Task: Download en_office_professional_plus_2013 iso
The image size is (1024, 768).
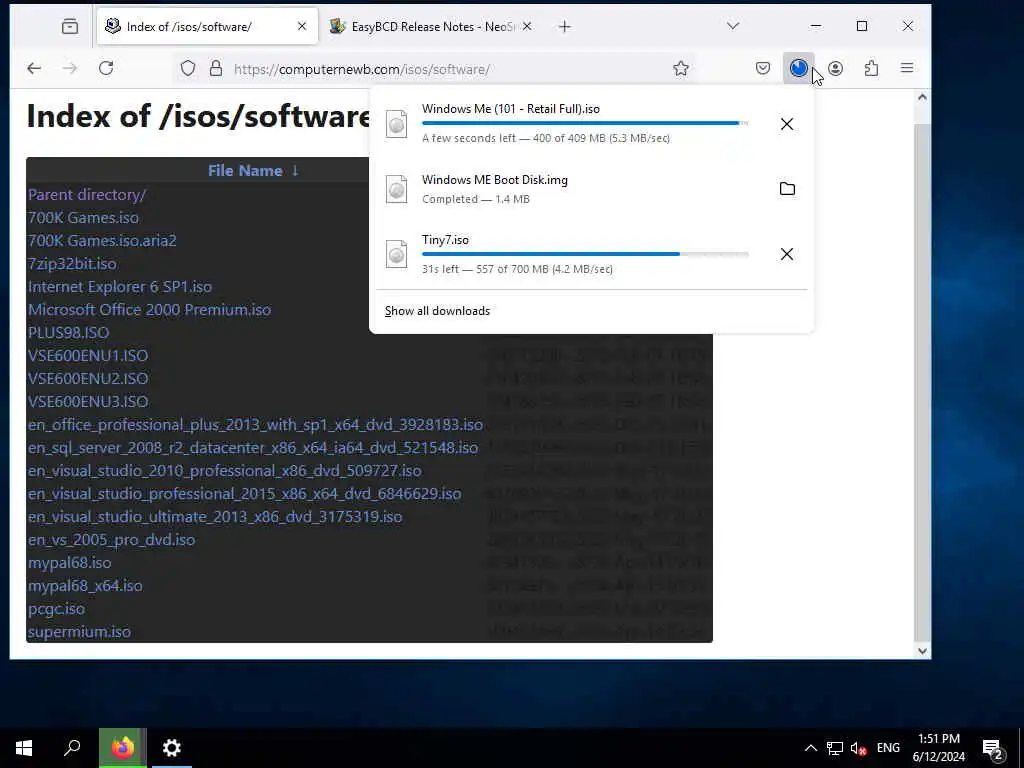Action: click(255, 424)
